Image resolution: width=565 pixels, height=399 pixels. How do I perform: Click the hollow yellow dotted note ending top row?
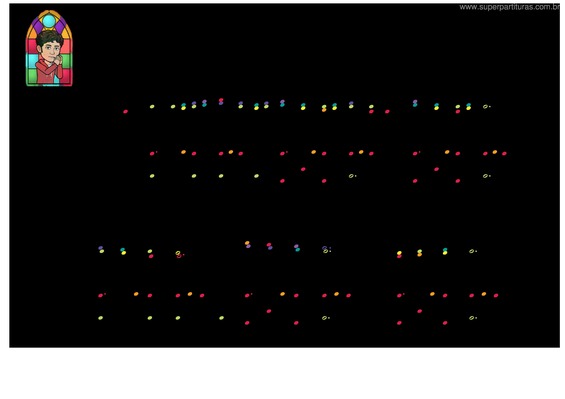(486, 107)
